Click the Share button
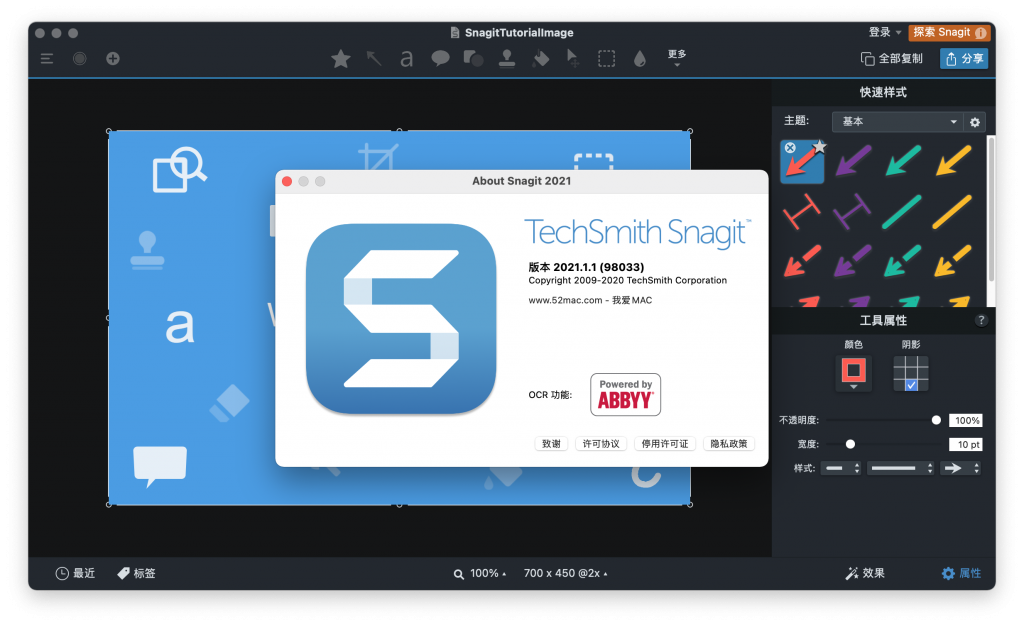This screenshot has height=625, width=1024. [964, 59]
